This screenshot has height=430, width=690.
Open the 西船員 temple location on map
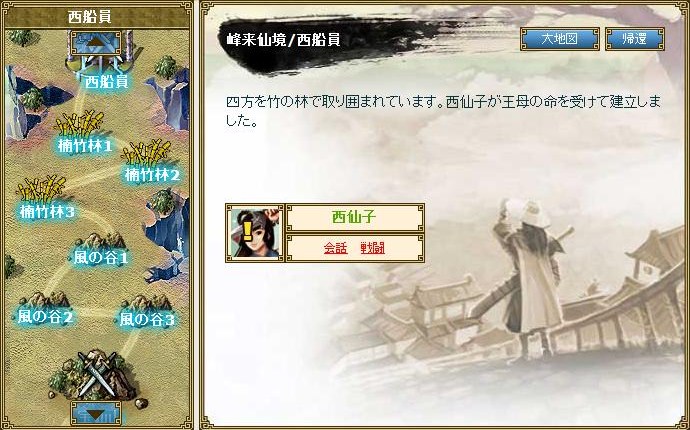click(x=106, y=81)
